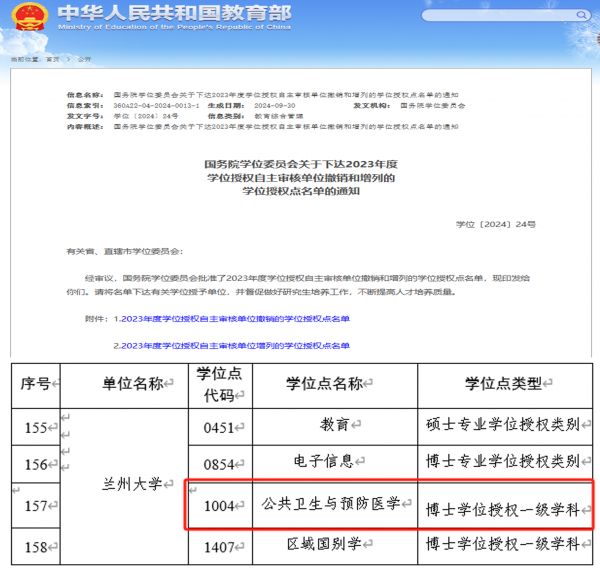Select code cell 1004
Screen dimensions: 600x568
point(220,506)
